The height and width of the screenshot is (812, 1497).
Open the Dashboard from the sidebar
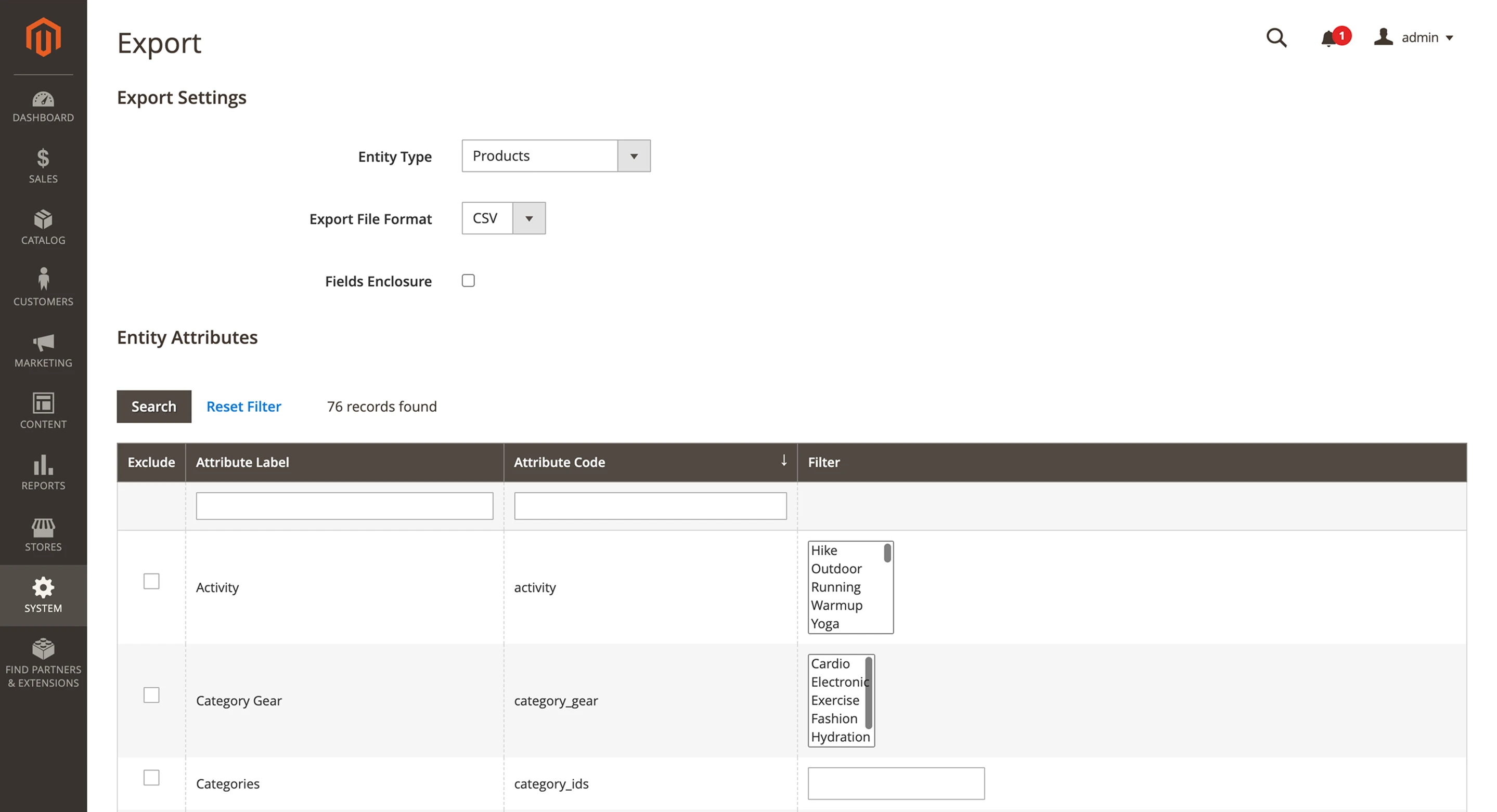[x=43, y=106]
